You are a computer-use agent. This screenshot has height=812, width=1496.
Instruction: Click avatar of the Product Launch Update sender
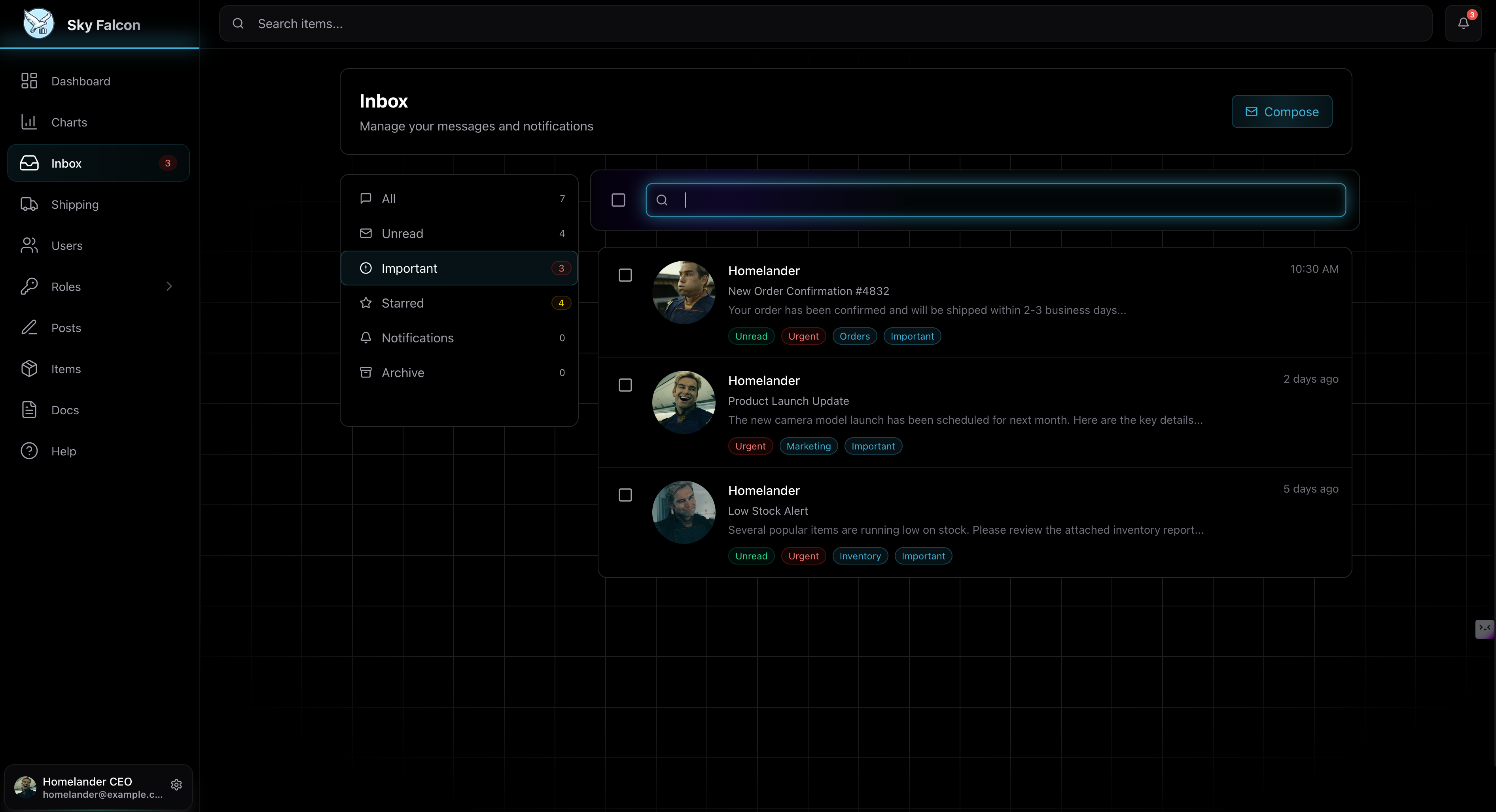pos(684,402)
